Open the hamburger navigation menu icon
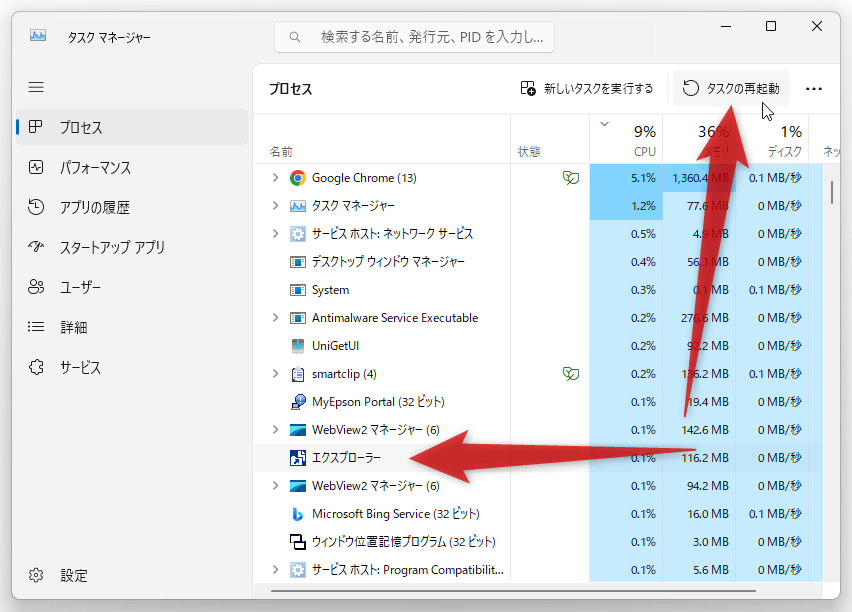The height and width of the screenshot is (612, 852). 36,87
